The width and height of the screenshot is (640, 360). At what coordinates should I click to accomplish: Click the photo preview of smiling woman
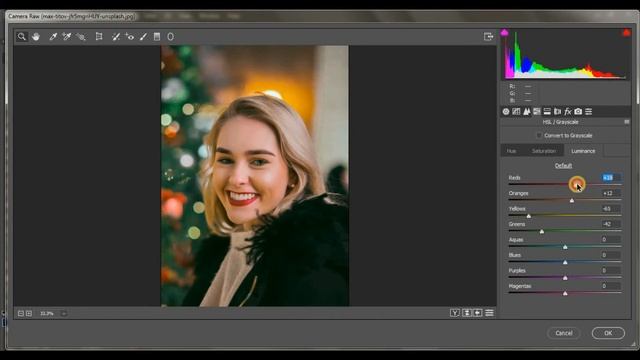pyautogui.click(x=255, y=176)
